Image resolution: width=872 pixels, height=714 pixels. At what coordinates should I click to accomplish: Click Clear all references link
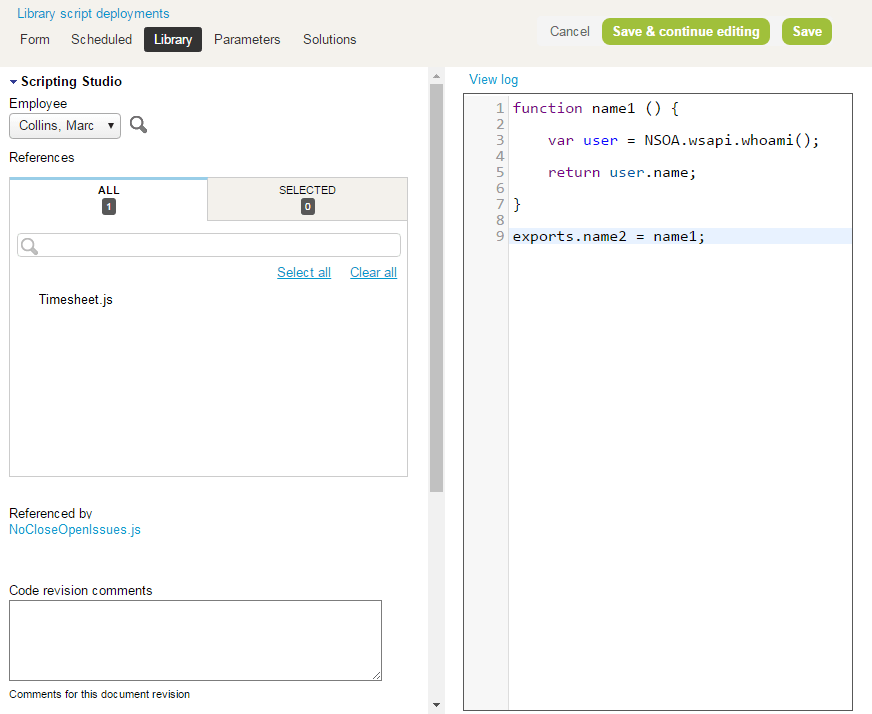pos(373,272)
